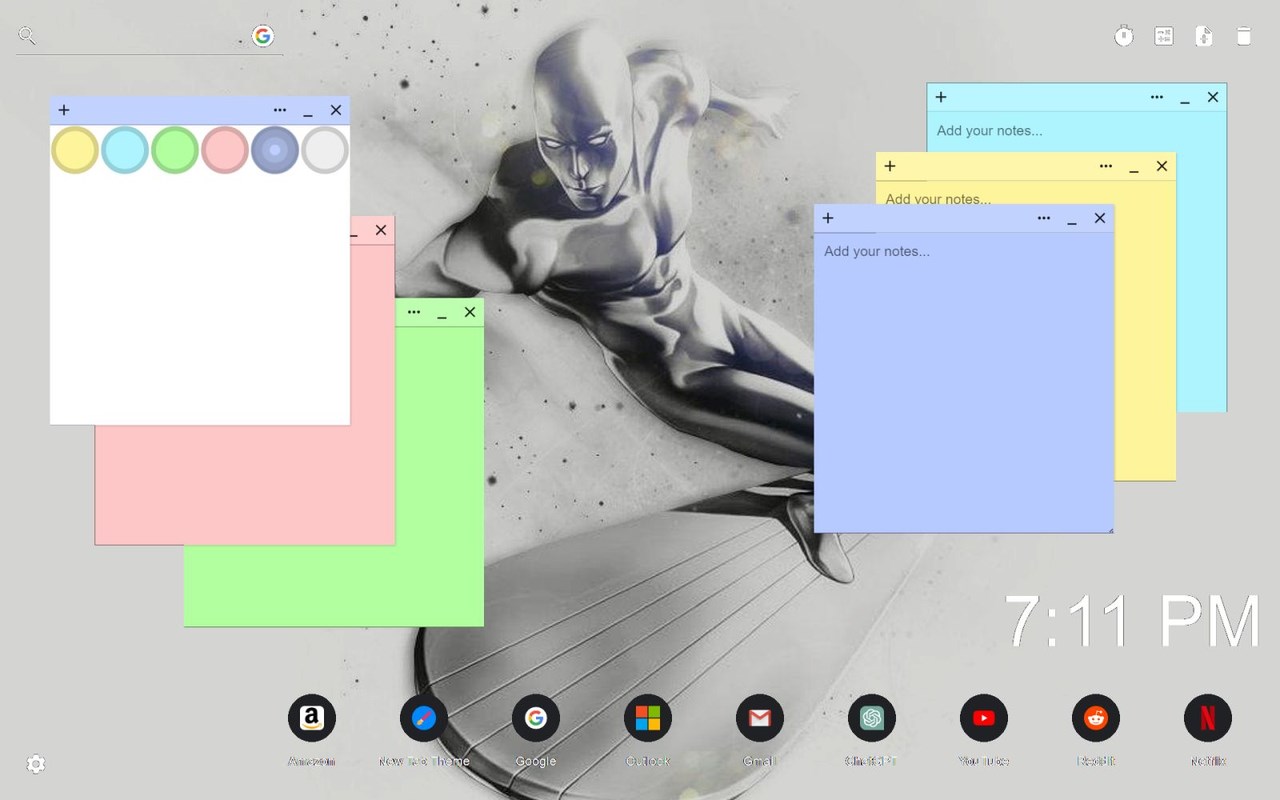Image resolution: width=1280 pixels, height=800 pixels.
Task: Open three-dots menu on color-picker note
Action: (x=280, y=110)
